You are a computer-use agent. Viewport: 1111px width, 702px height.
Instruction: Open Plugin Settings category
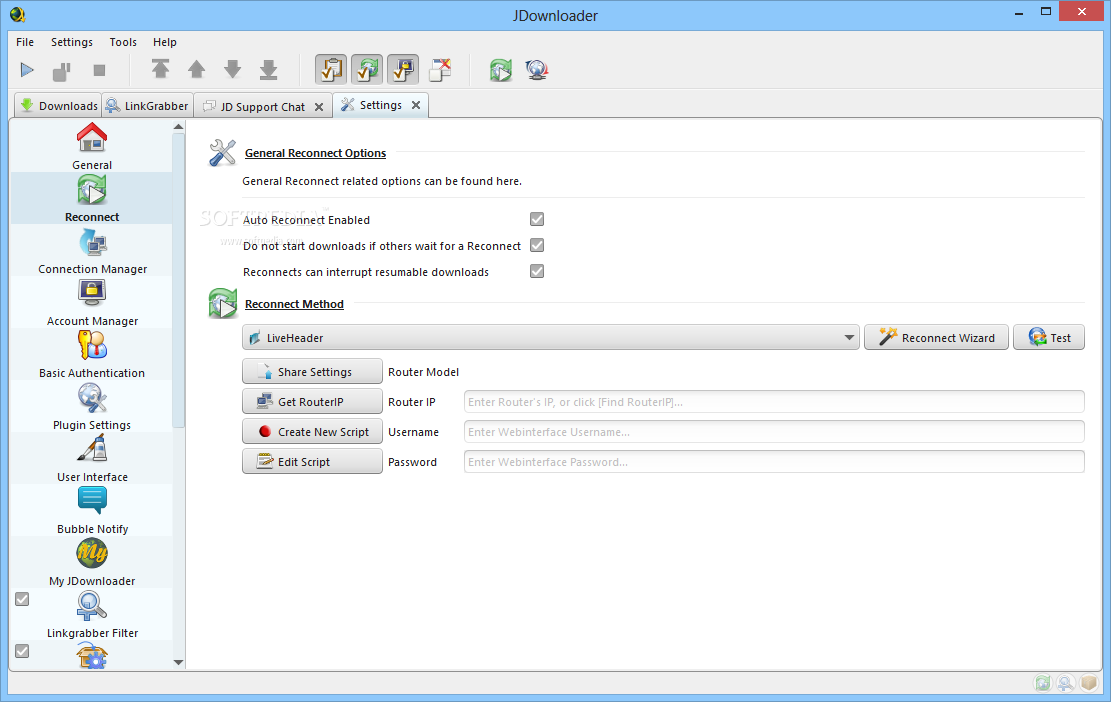[92, 407]
